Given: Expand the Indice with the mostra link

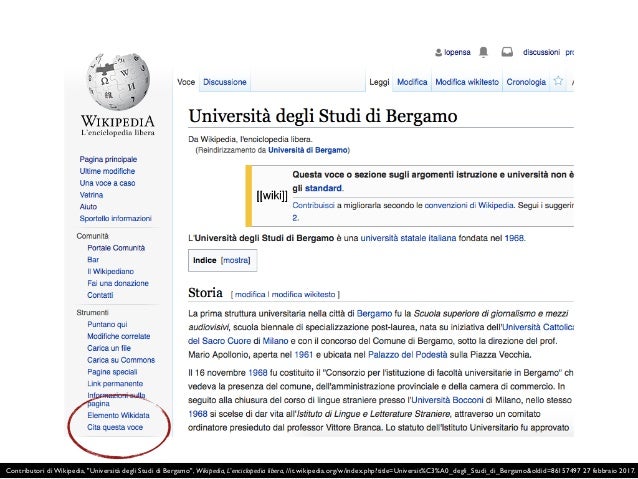Looking at the screenshot, I should (236, 260).
